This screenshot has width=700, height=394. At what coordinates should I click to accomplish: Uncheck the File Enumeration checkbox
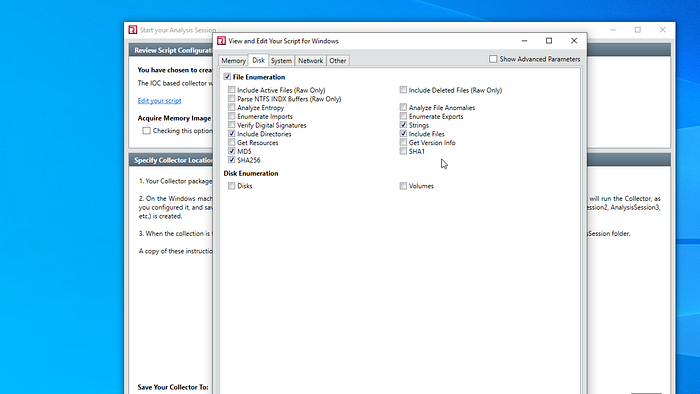pyautogui.click(x=227, y=77)
